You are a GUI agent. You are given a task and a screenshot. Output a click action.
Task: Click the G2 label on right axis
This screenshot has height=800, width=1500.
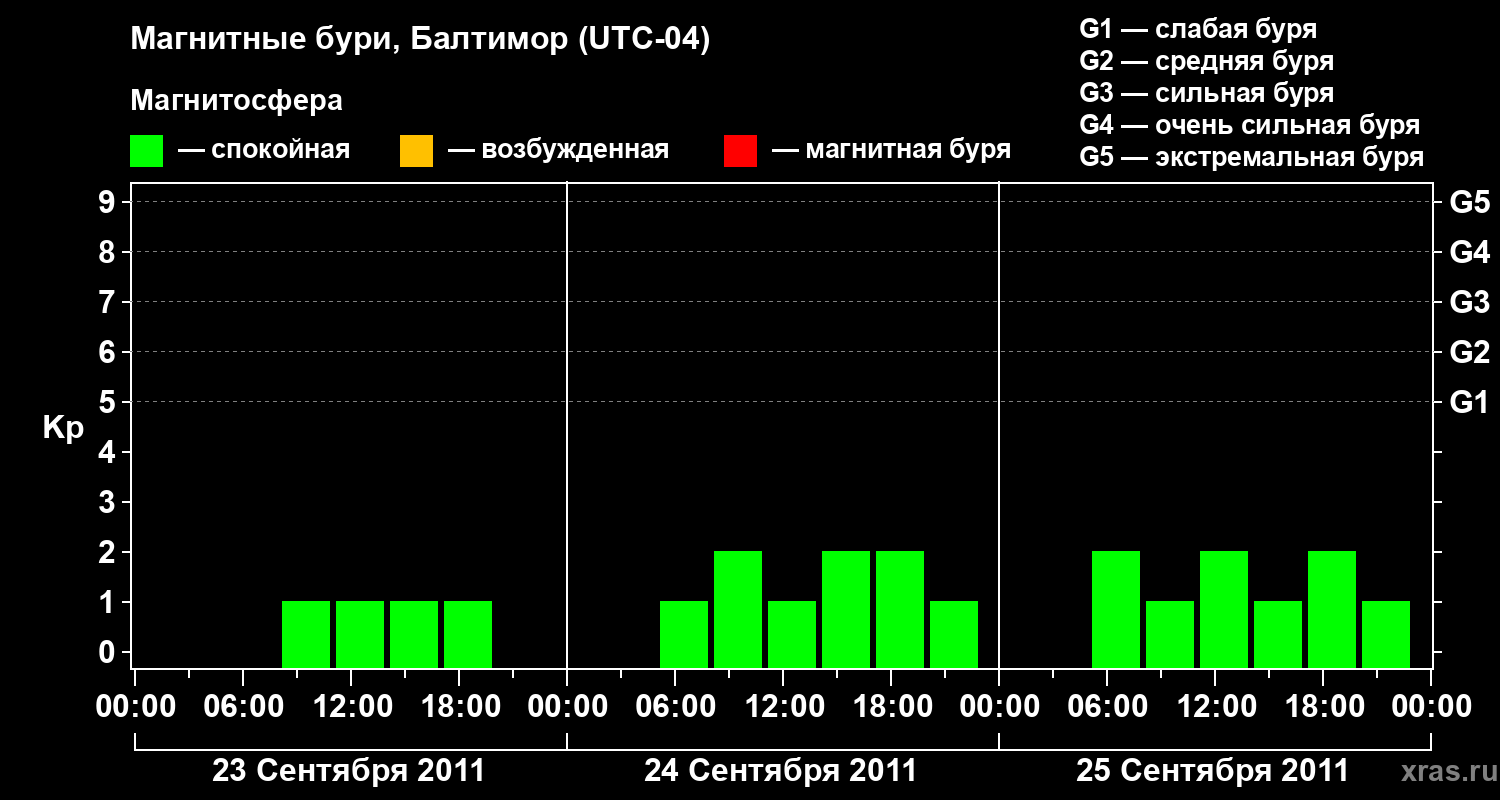coord(1469,352)
